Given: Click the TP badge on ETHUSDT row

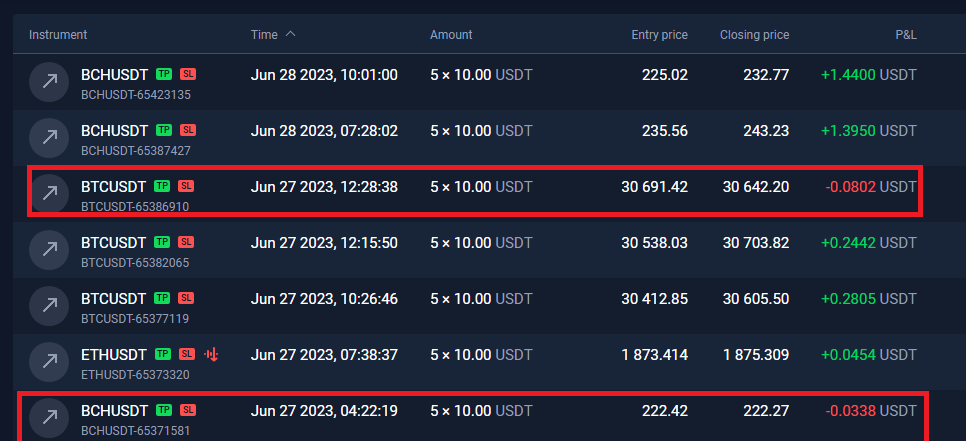Looking at the screenshot, I should pyautogui.click(x=162, y=354).
